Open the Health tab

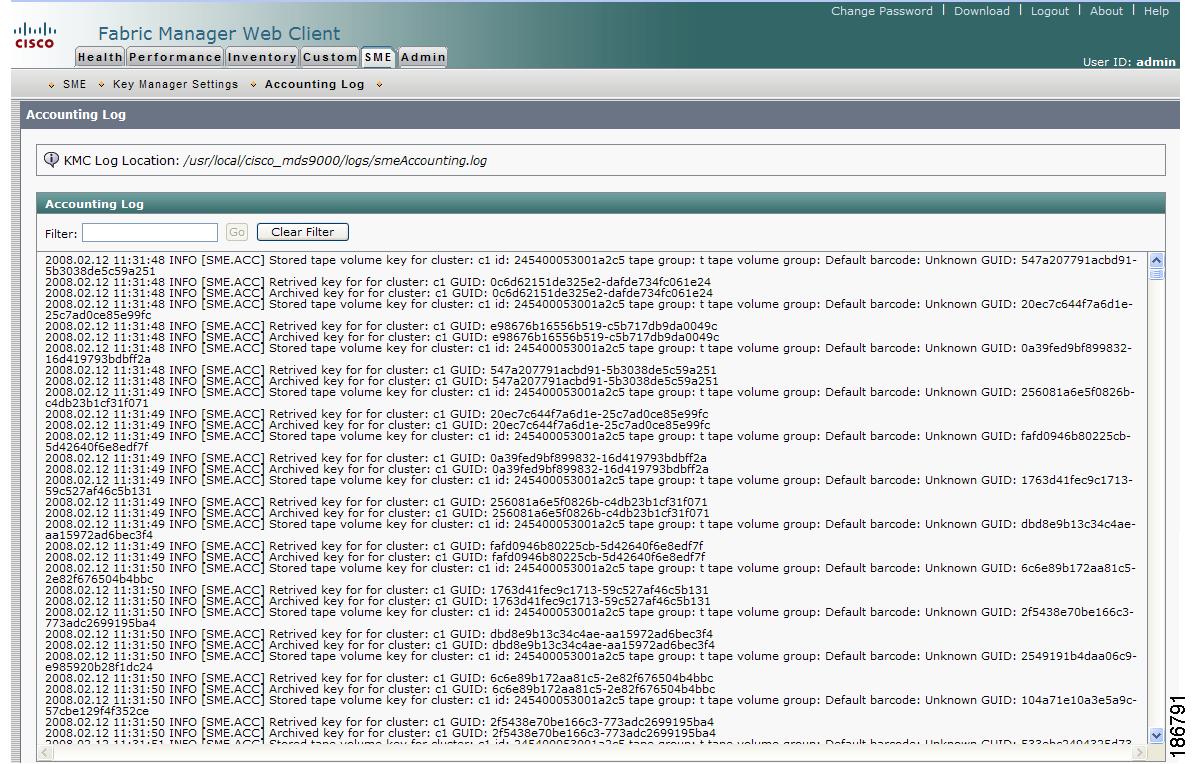[100, 57]
